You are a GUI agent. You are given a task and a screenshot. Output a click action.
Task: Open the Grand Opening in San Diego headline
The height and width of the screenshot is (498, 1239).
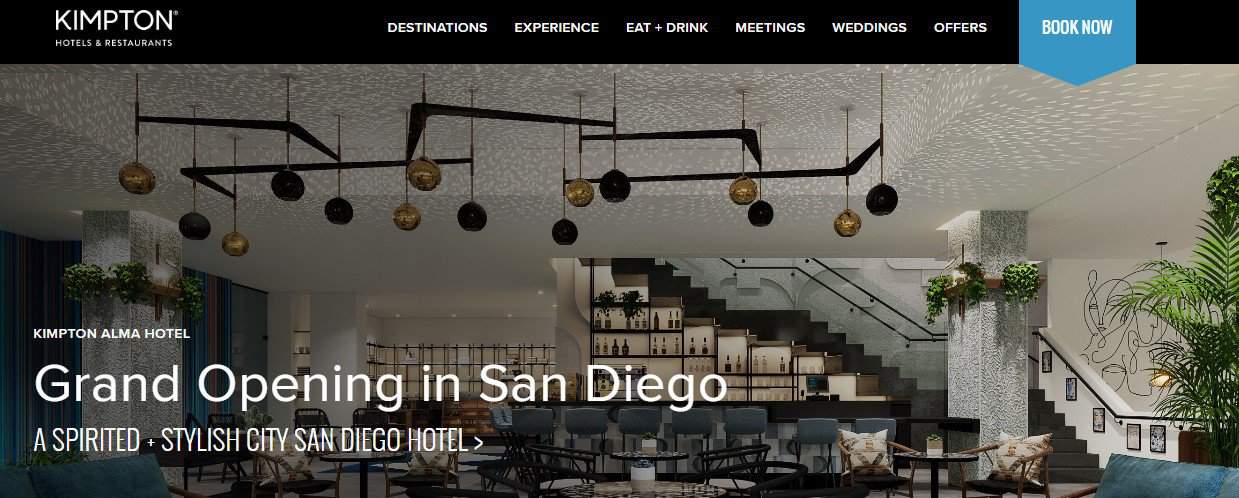pyautogui.click(x=380, y=383)
